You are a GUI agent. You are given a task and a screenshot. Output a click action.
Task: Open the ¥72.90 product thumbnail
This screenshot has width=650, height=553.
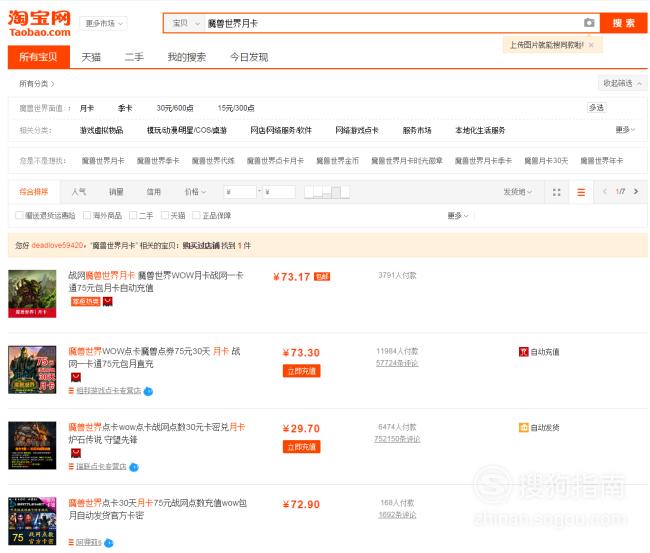click(x=32, y=521)
